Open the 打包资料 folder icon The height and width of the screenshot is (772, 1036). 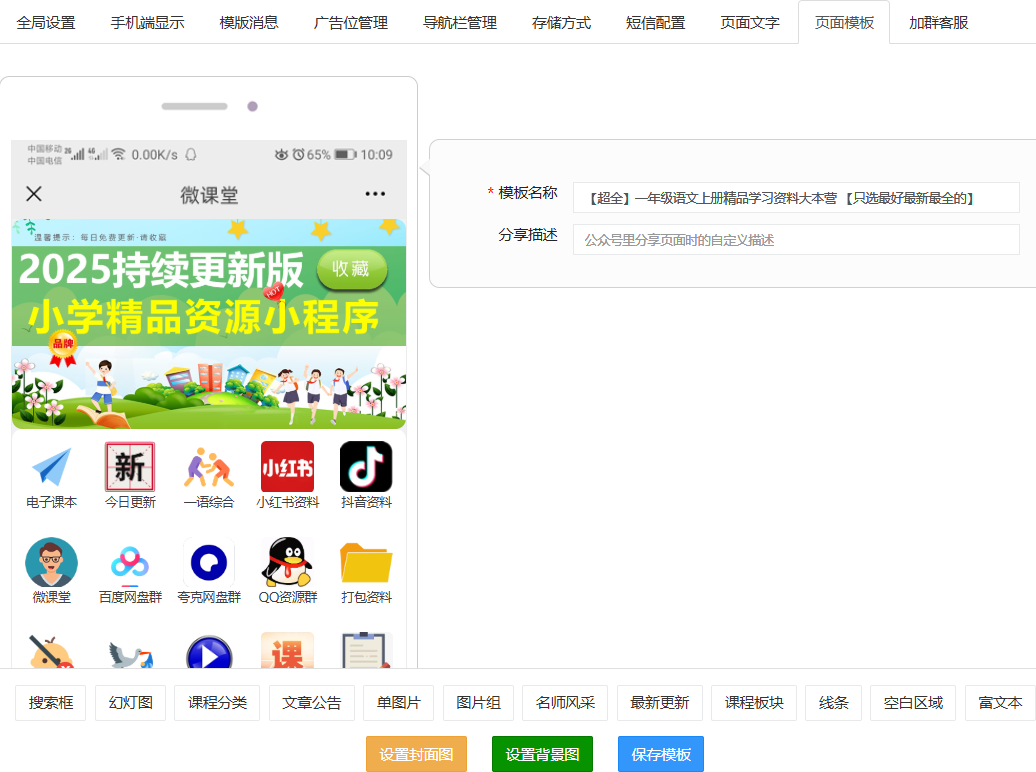click(x=366, y=563)
